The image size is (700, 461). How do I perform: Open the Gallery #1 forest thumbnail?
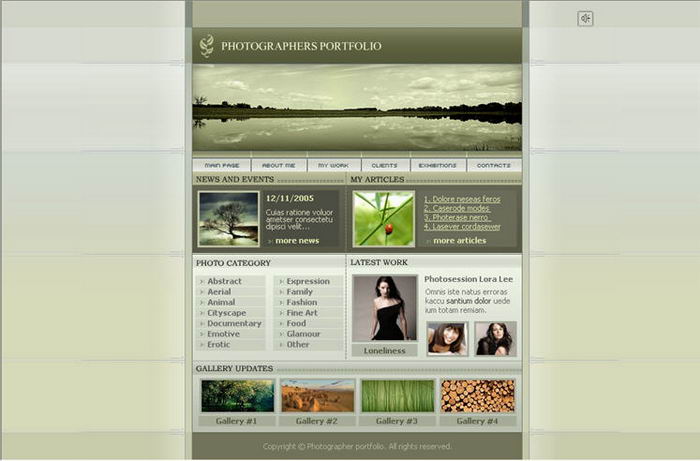237,396
